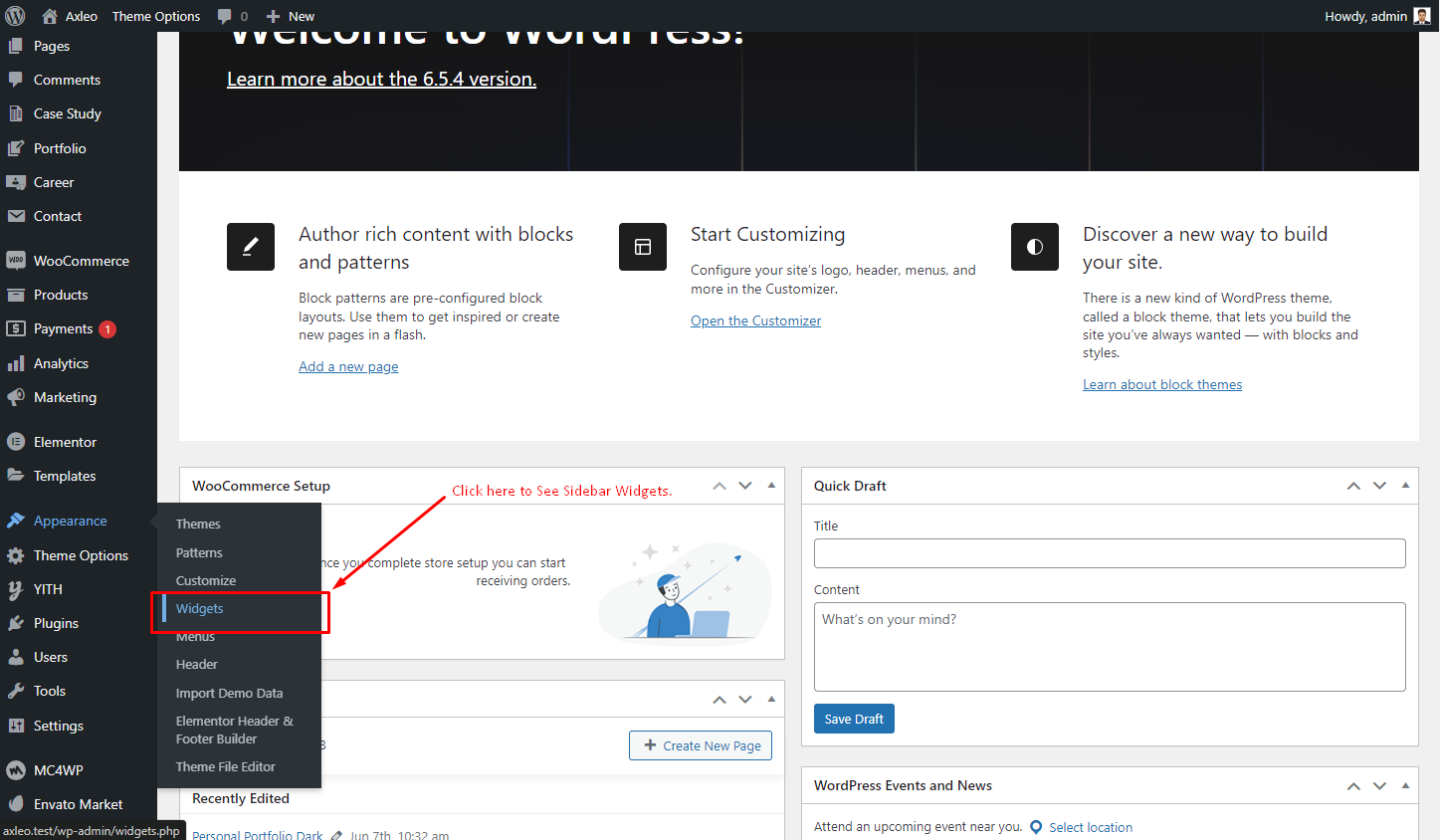1440x840 pixels.
Task: Open Learn about block themes link
Action: tap(1162, 384)
